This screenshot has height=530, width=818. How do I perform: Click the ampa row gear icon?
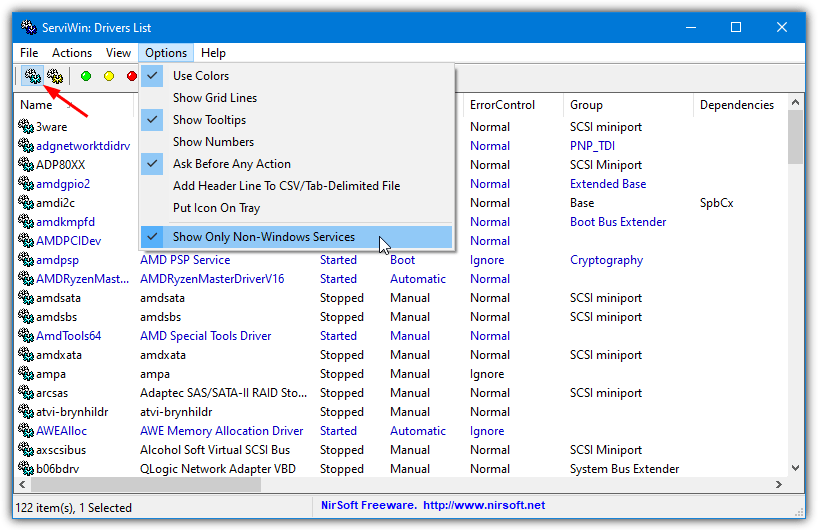click(26, 374)
